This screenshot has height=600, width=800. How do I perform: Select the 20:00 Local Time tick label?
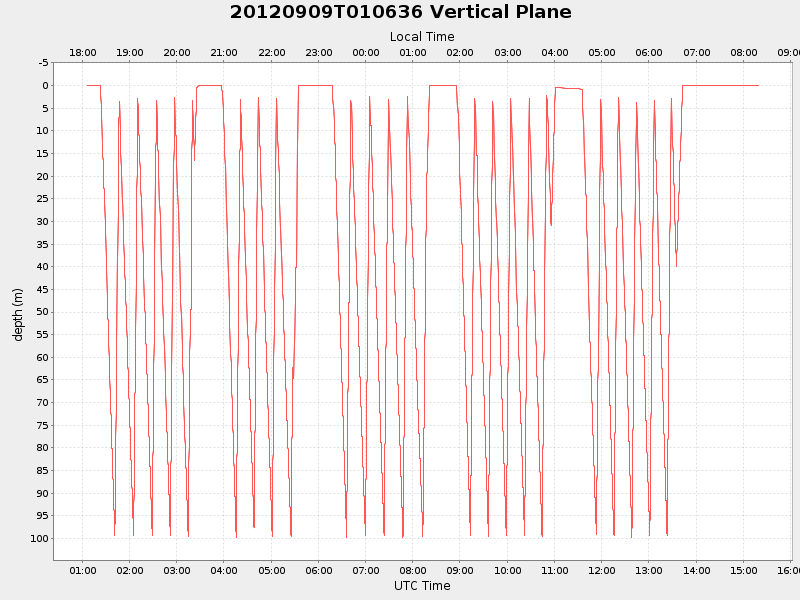click(x=177, y=53)
